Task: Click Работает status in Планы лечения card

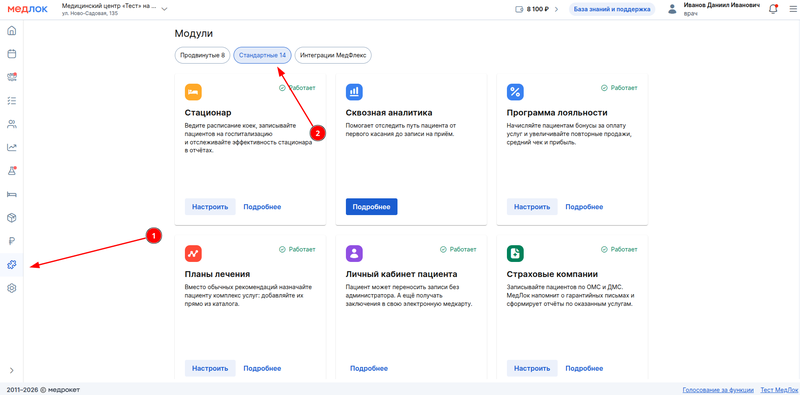Action: point(297,249)
